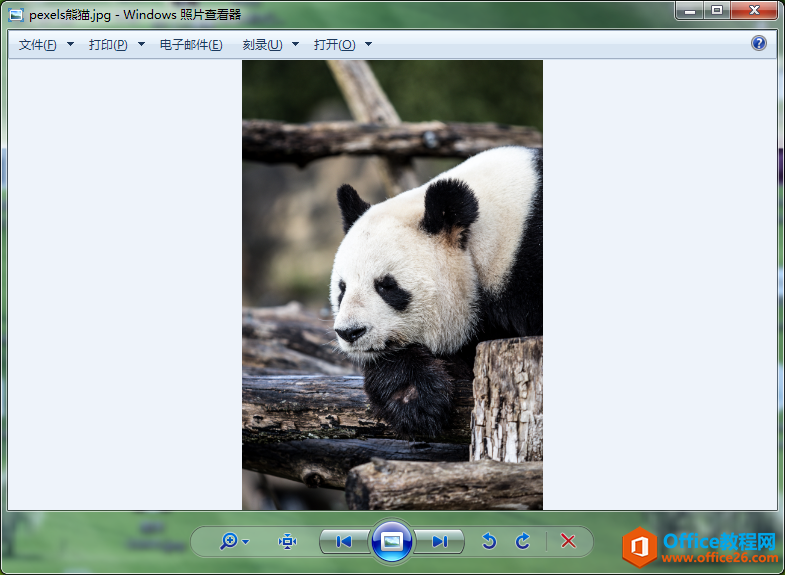Skip to the next photo

coord(440,541)
